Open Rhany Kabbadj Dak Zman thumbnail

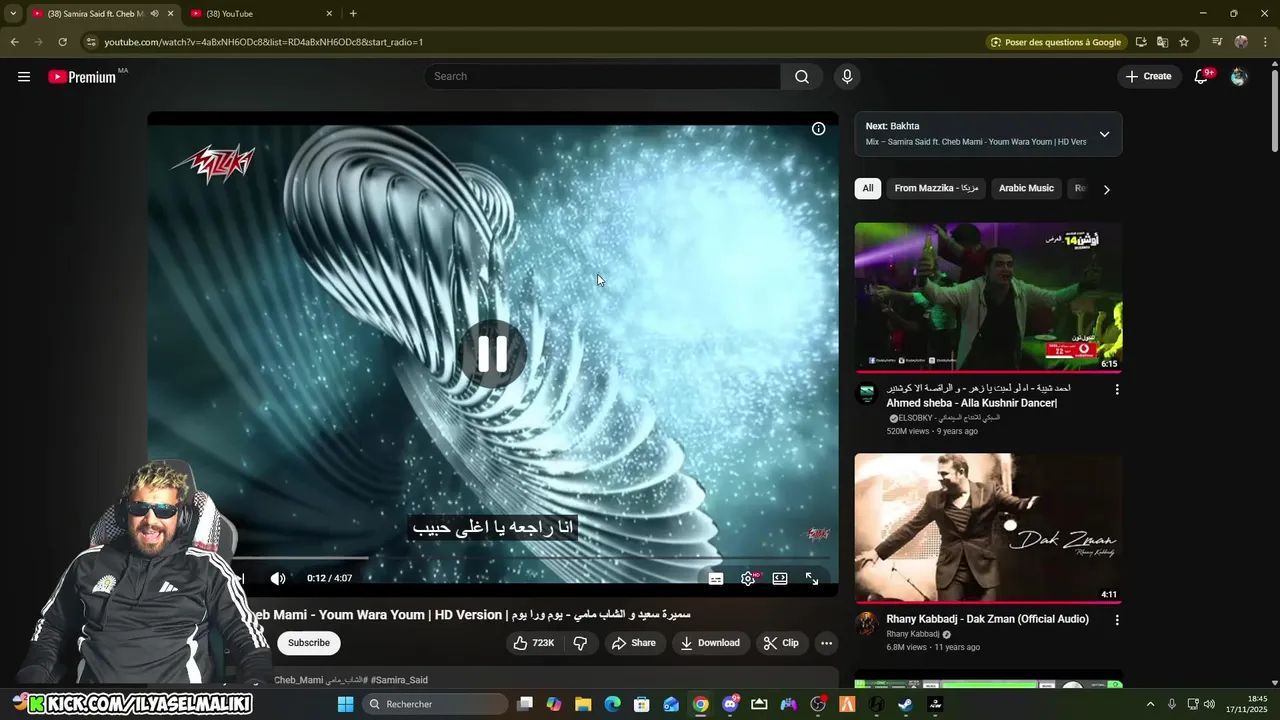coord(988,528)
